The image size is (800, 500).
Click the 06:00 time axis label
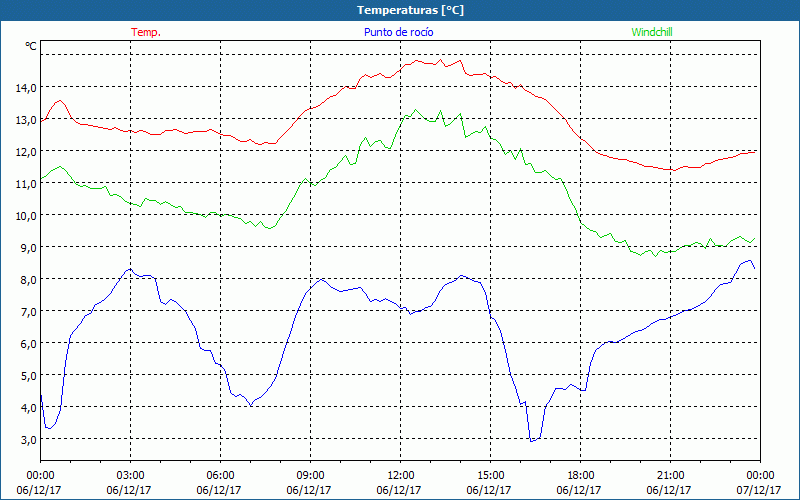[220, 476]
